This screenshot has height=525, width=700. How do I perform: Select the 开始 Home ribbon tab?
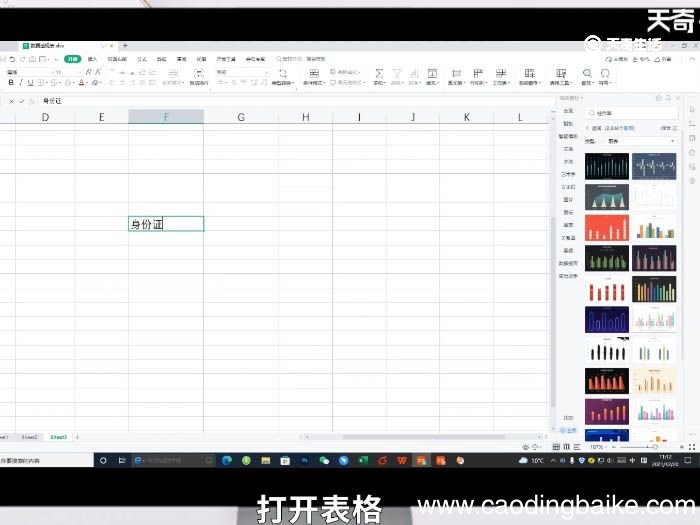tap(72, 59)
